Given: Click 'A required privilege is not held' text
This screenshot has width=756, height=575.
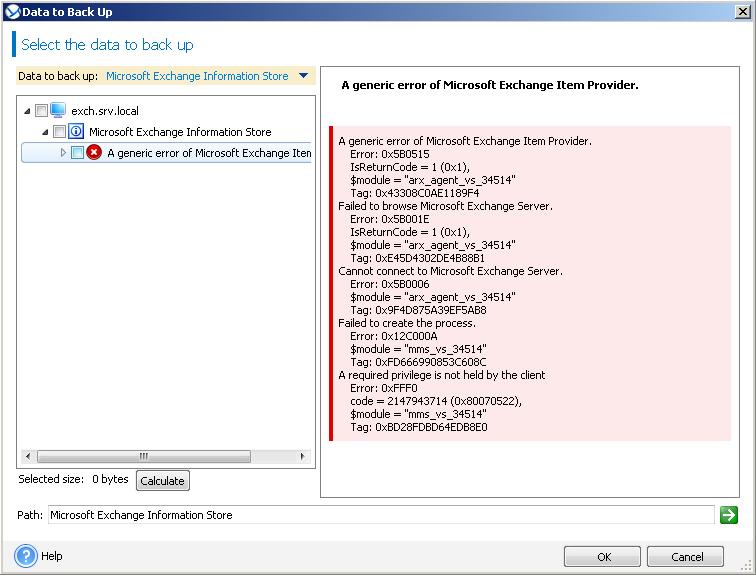Looking at the screenshot, I should (442, 375).
